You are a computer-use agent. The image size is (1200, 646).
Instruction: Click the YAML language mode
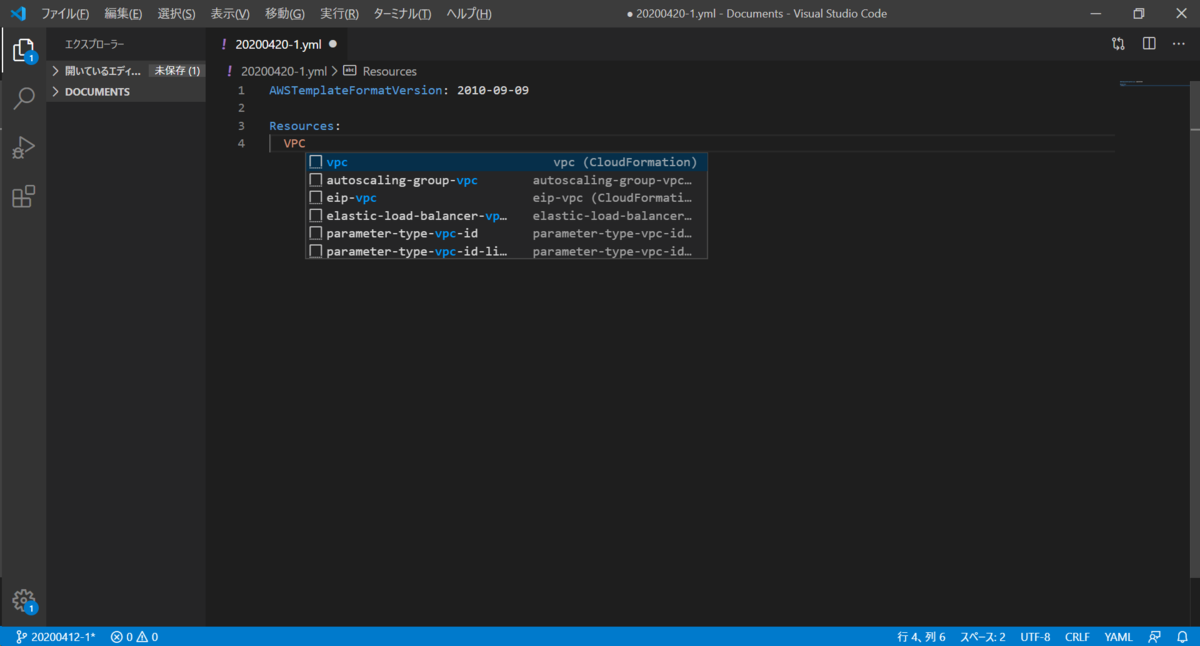(1118, 637)
